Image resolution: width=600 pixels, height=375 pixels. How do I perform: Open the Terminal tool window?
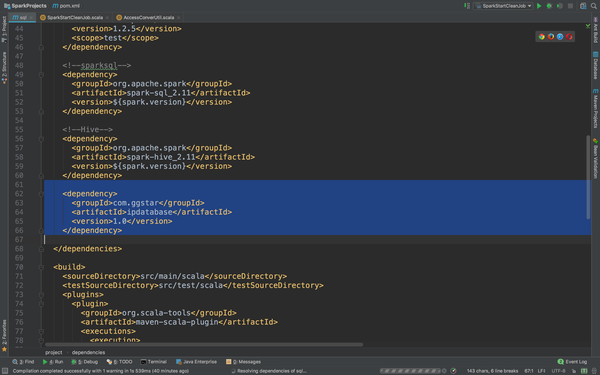tap(153, 362)
